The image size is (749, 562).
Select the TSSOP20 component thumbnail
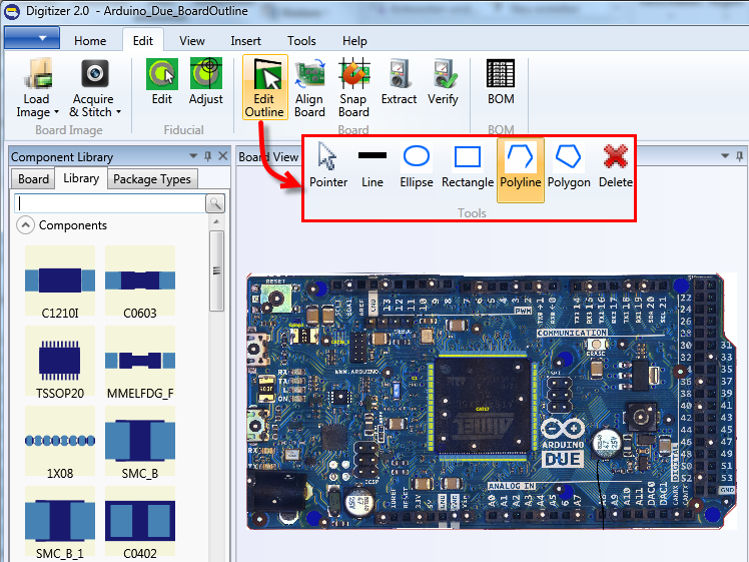tap(60, 362)
